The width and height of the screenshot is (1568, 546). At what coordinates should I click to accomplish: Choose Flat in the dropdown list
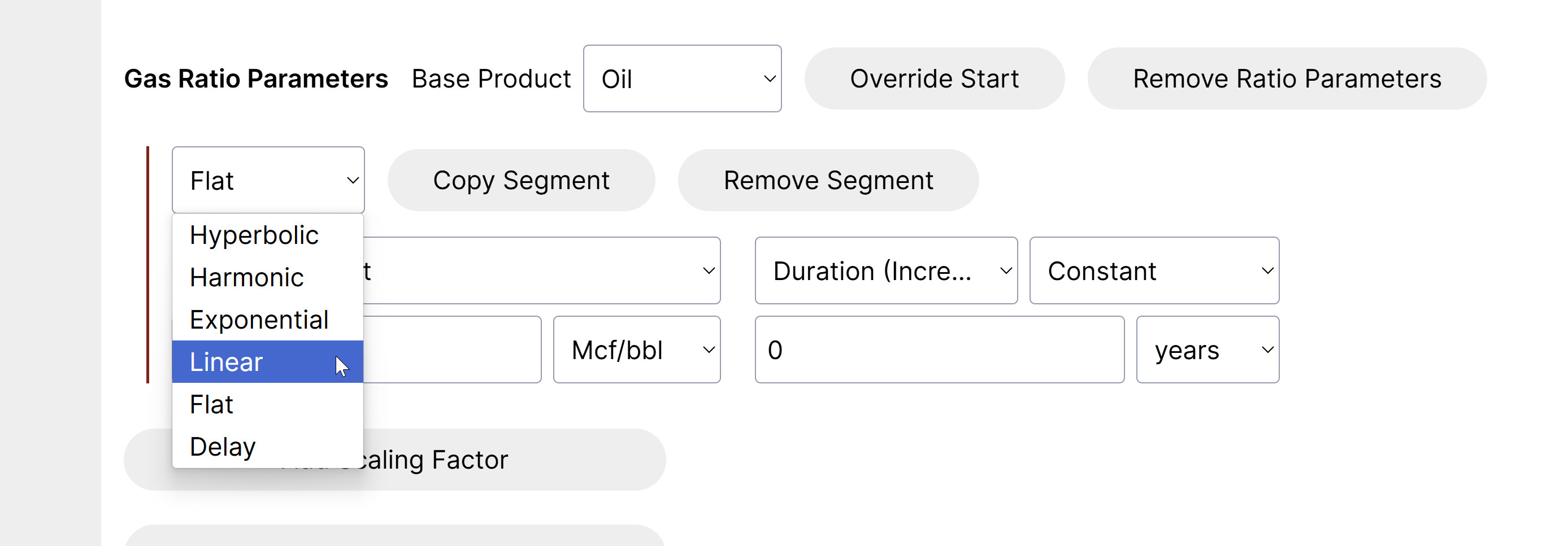(x=212, y=405)
